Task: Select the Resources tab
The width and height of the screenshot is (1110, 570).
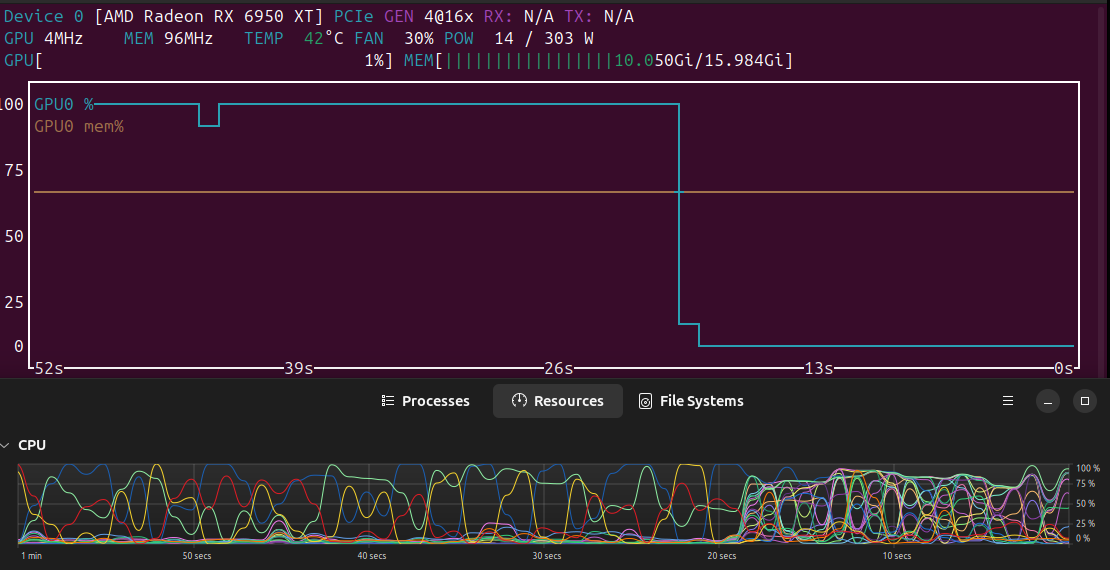Action: (558, 401)
